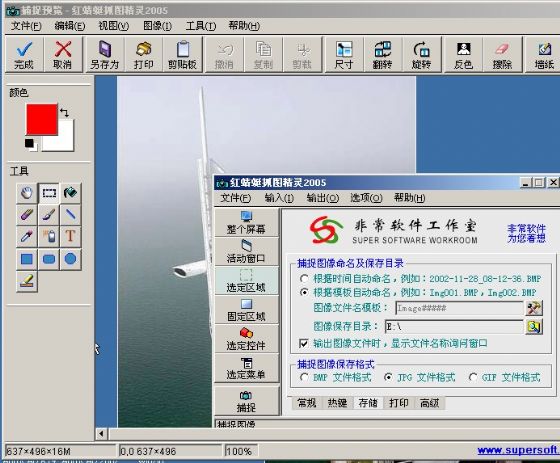The image size is (560, 463).
Task: Choose JPG 文件格式 radio button
Action: [388, 377]
